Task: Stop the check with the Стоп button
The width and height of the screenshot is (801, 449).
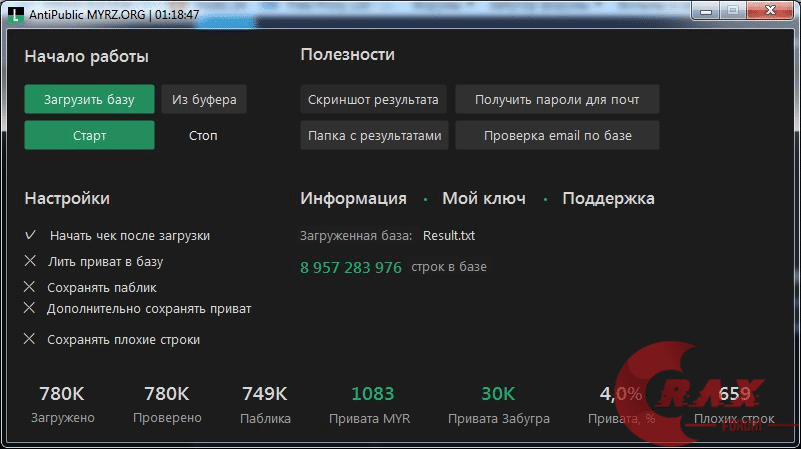Action: point(203,135)
